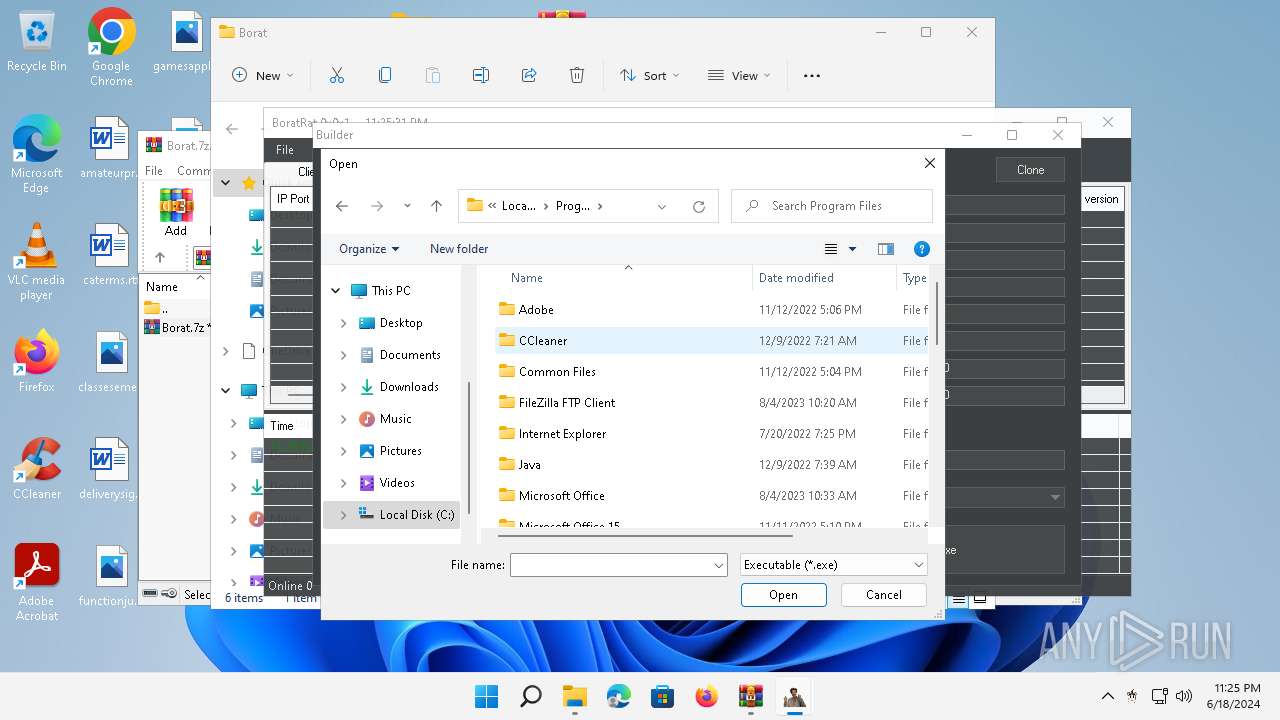
Task: Open Recycle Bin desktop icon
Action: (x=36, y=42)
